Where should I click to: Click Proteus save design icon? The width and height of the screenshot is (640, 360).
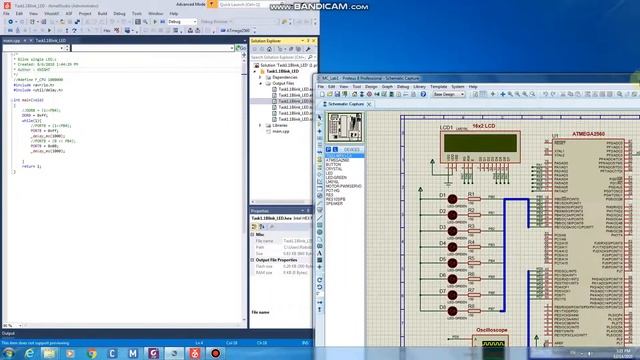tap(337, 94)
